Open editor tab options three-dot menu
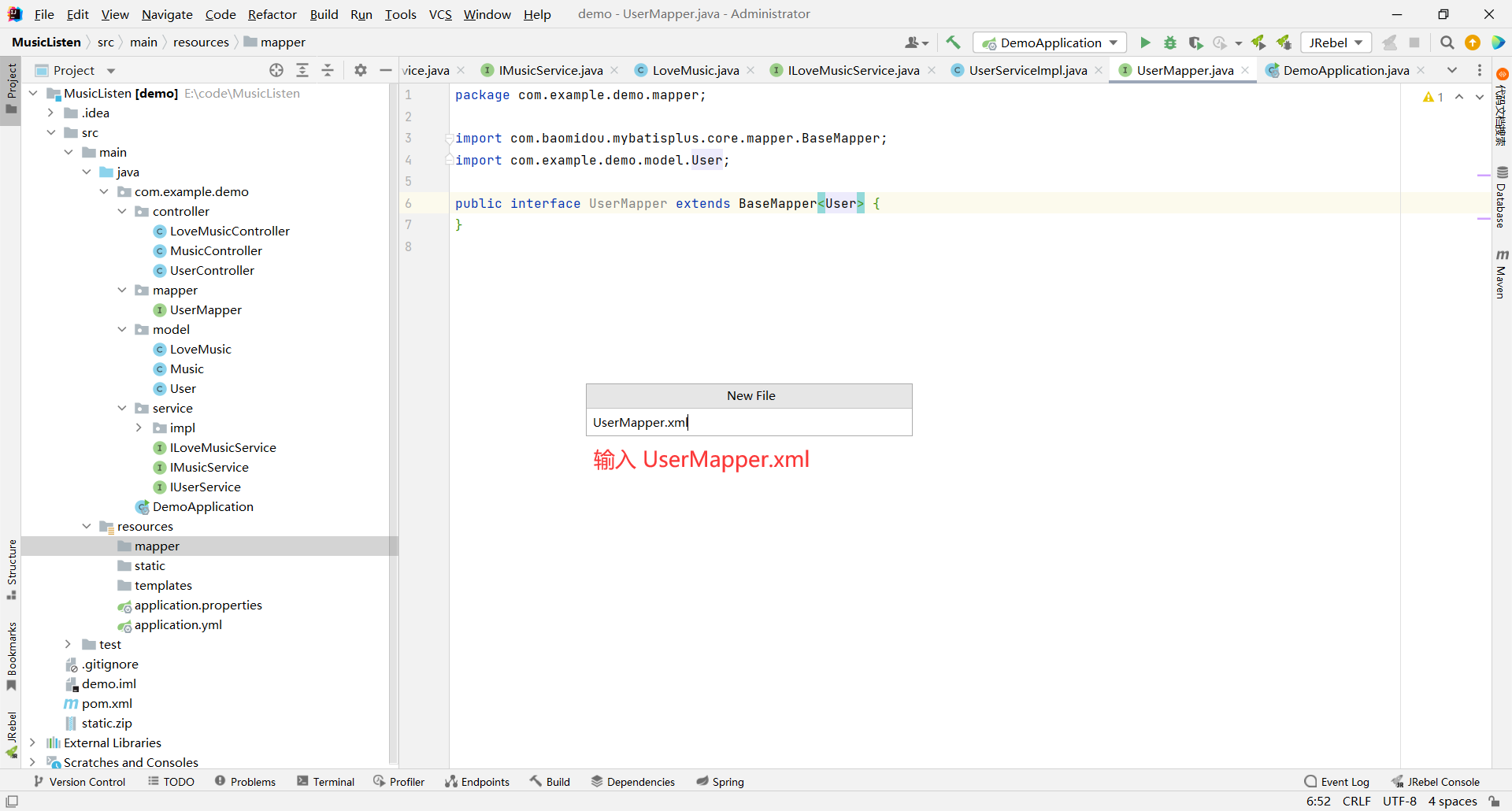 click(1480, 70)
